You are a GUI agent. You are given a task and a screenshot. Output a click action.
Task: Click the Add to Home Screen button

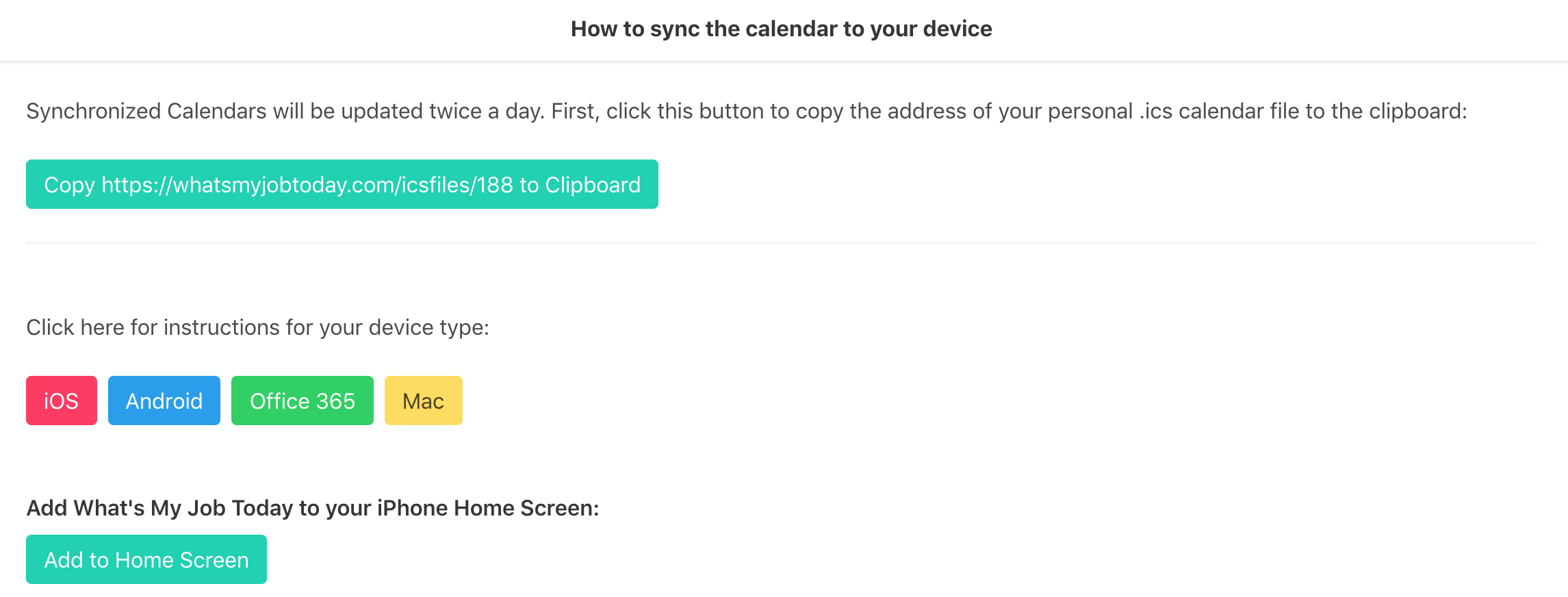click(146, 560)
